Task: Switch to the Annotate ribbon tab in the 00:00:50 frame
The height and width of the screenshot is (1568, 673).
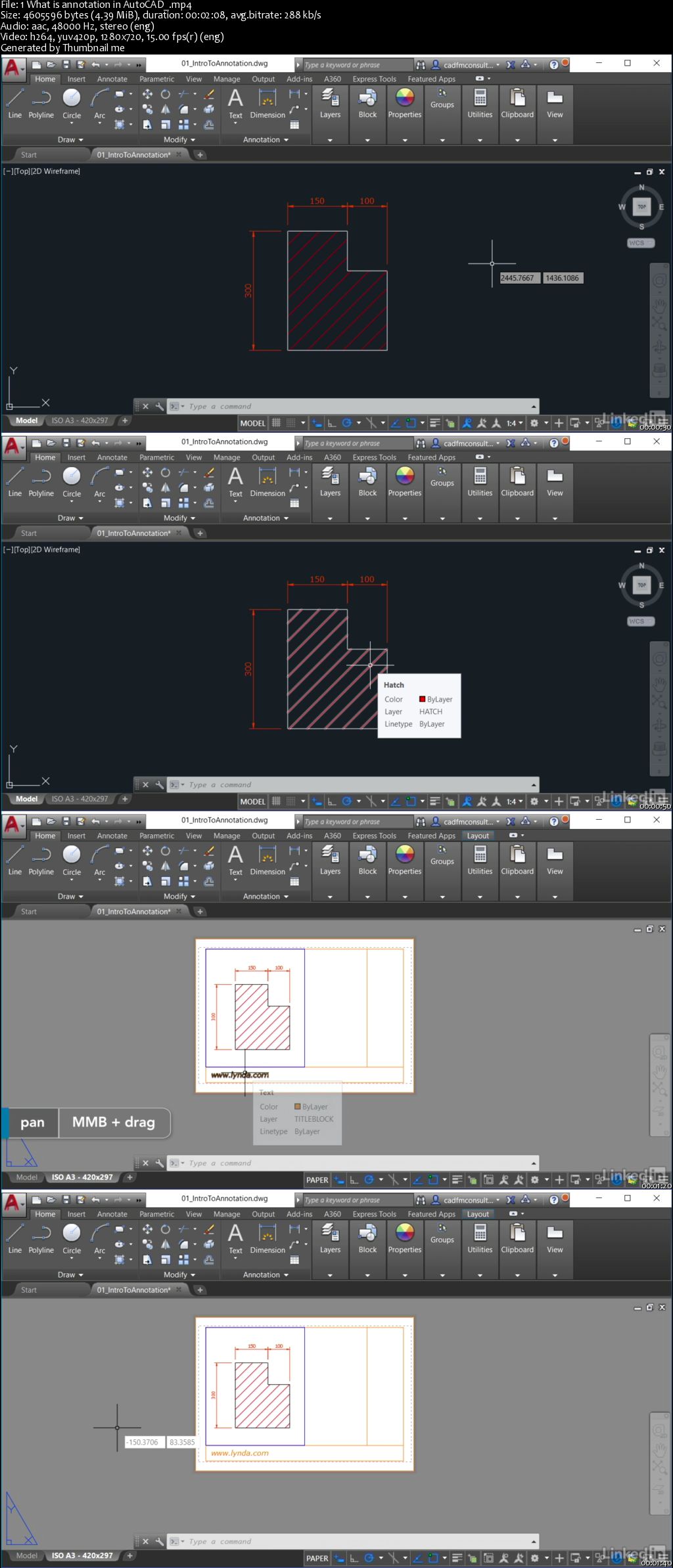Action: pyautogui.click(x=112, y=458)
